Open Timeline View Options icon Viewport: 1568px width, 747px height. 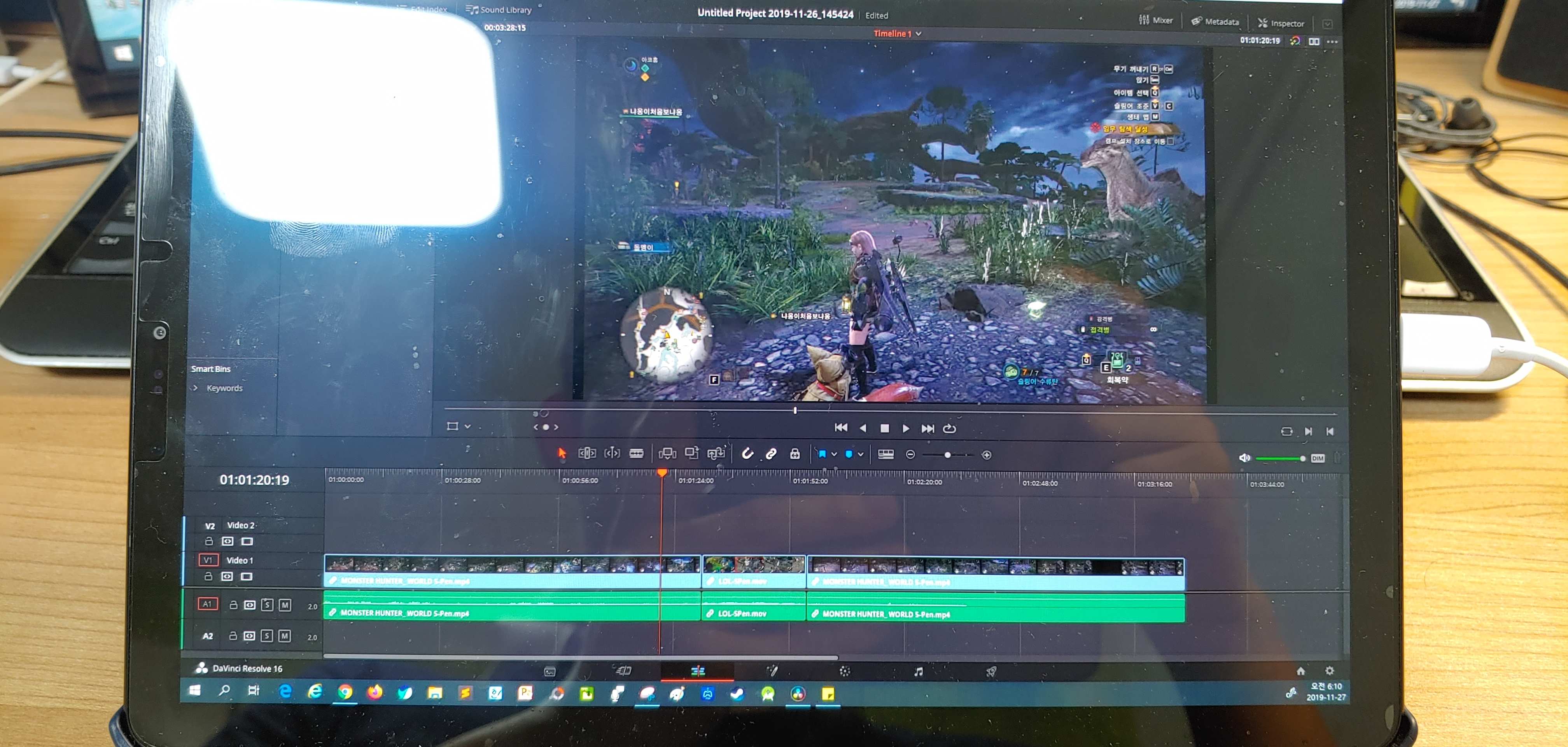click(885, 454)
